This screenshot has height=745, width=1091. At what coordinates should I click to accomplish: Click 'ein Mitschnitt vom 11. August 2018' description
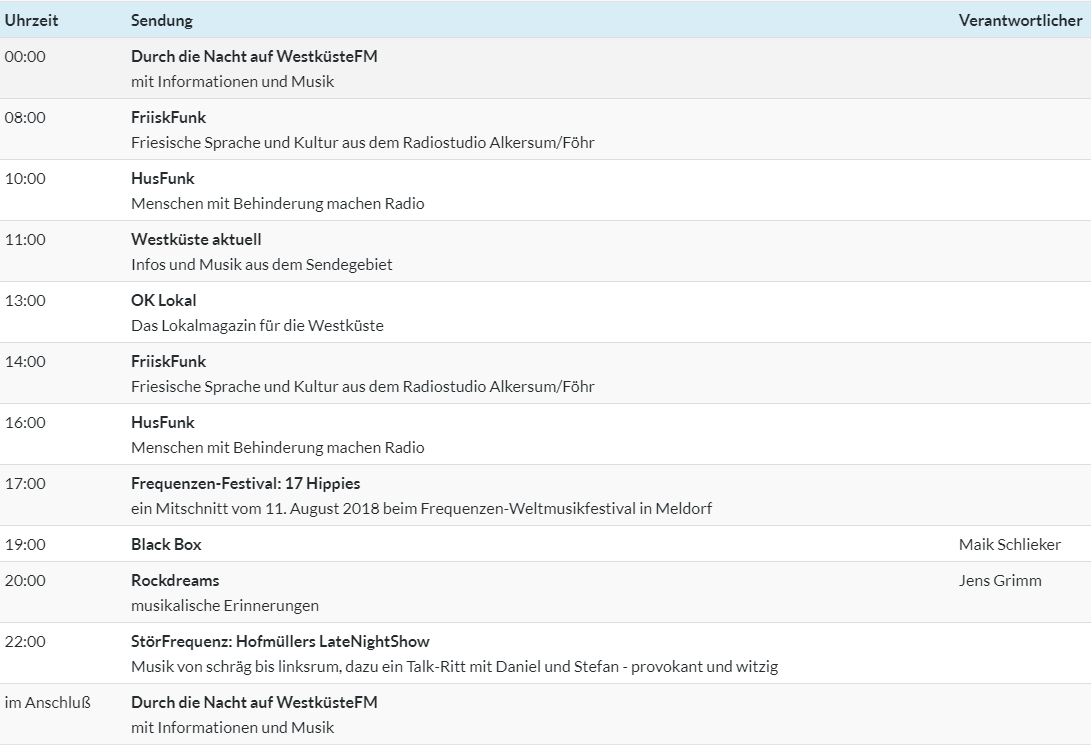pos(422,508)
